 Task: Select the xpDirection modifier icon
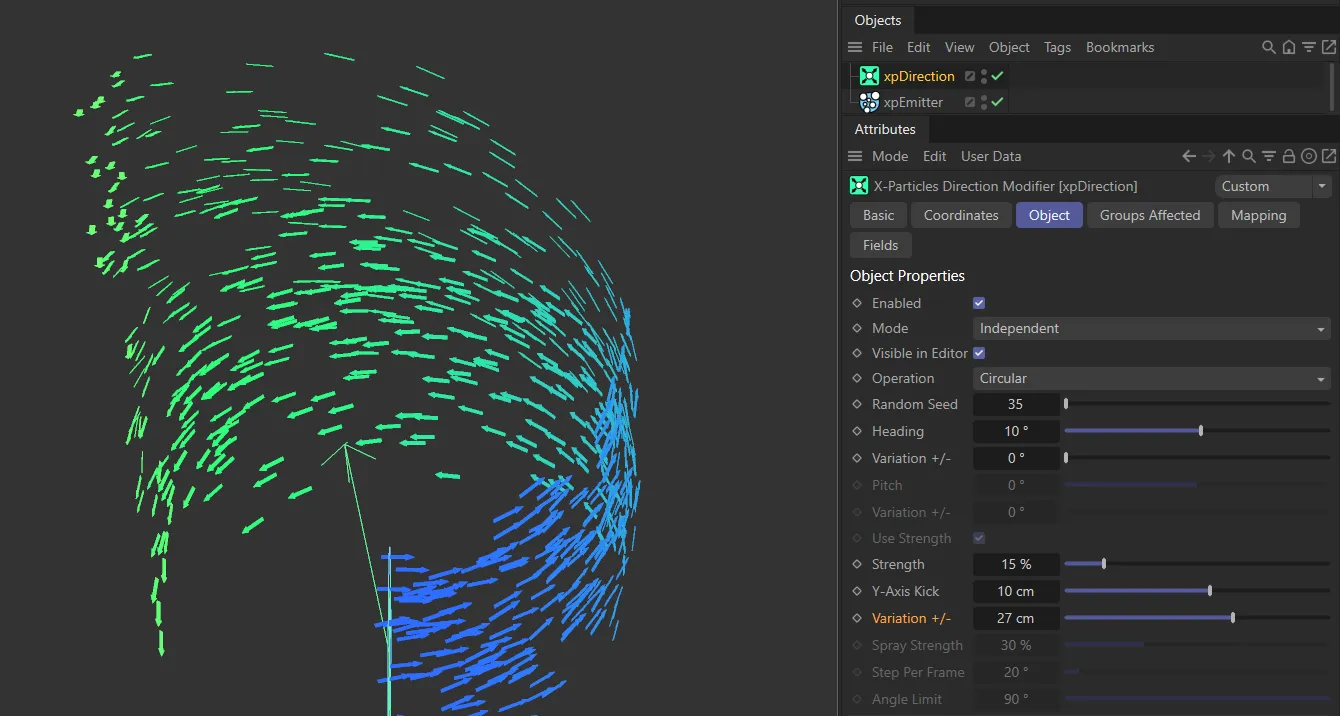click(x=868, y=76)
